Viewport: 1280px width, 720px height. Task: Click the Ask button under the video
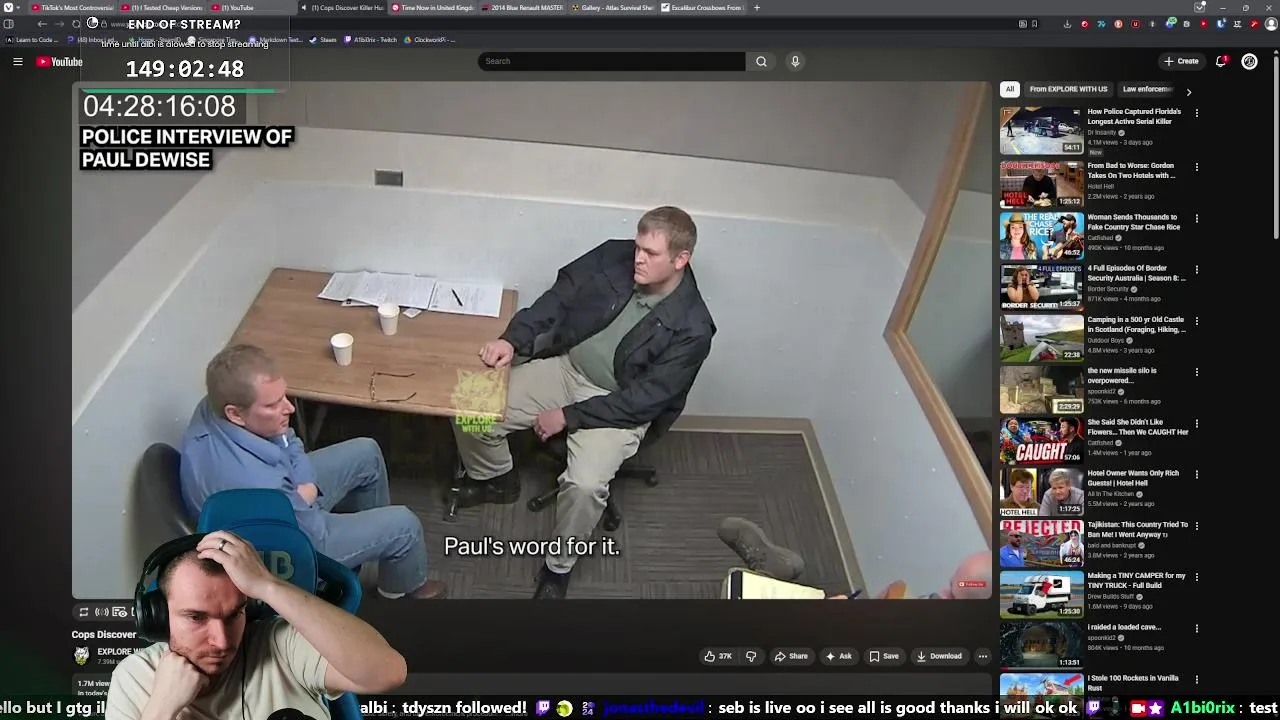tap(838, 656)
